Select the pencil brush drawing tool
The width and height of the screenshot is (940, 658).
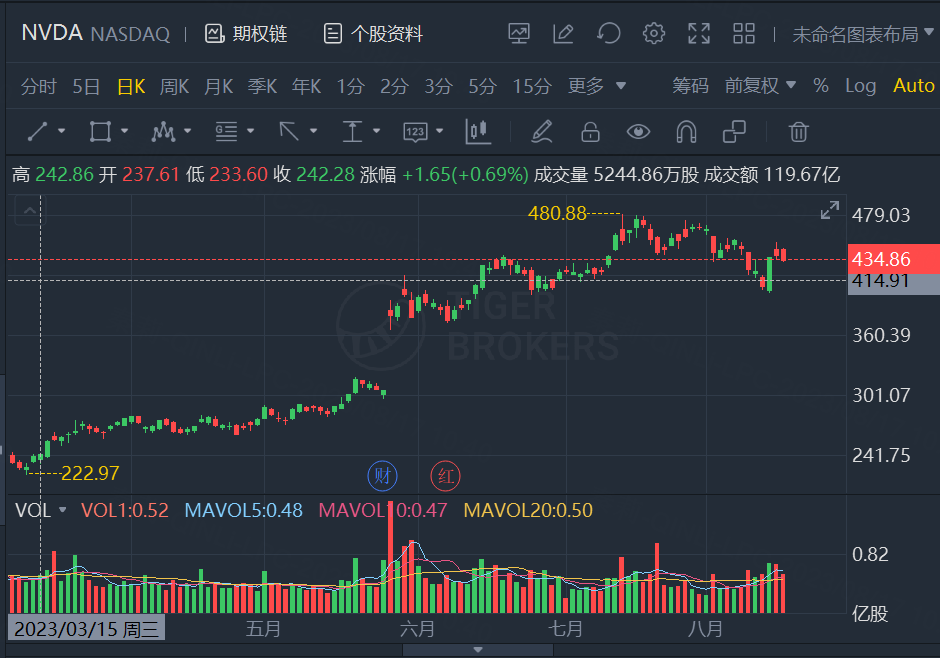(541, 131)
